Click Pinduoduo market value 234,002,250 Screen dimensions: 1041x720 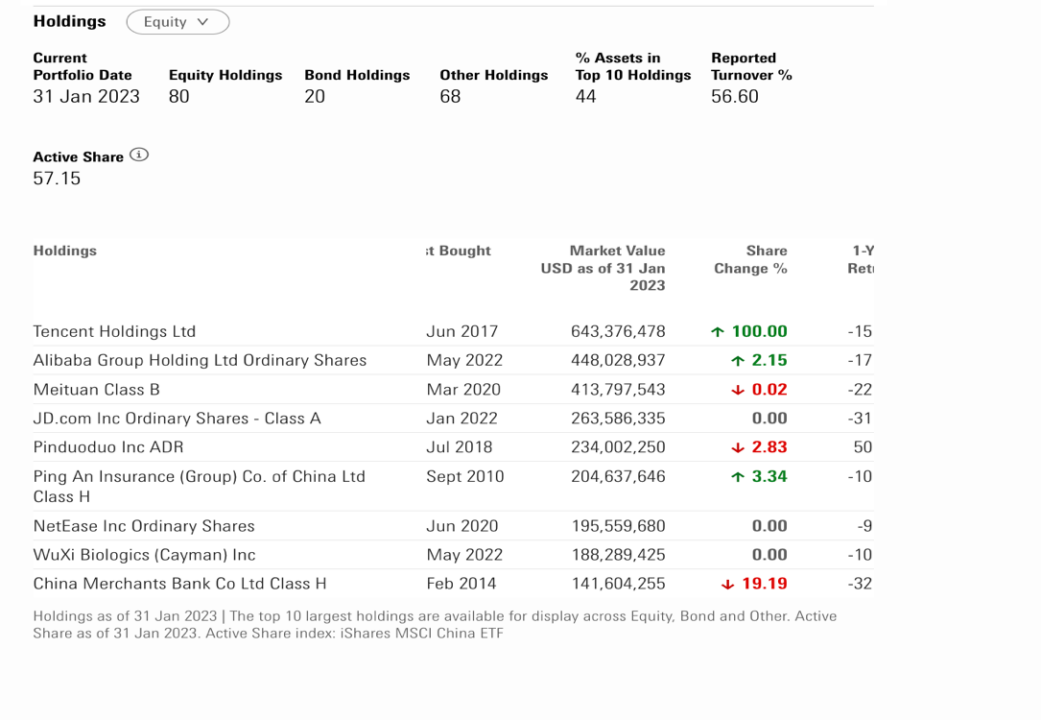click(x=618, y=447)
